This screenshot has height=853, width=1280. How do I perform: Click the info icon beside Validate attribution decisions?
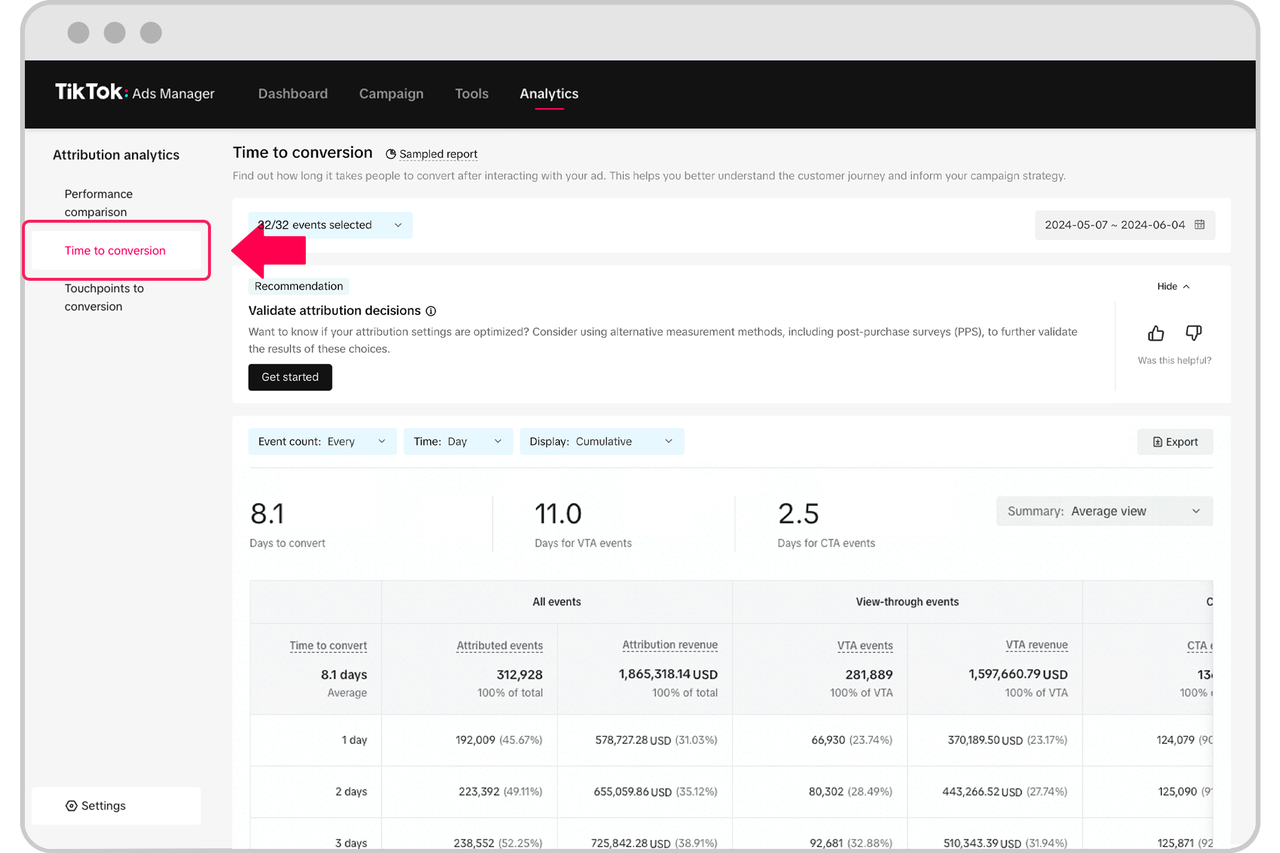tap(431, 311)
